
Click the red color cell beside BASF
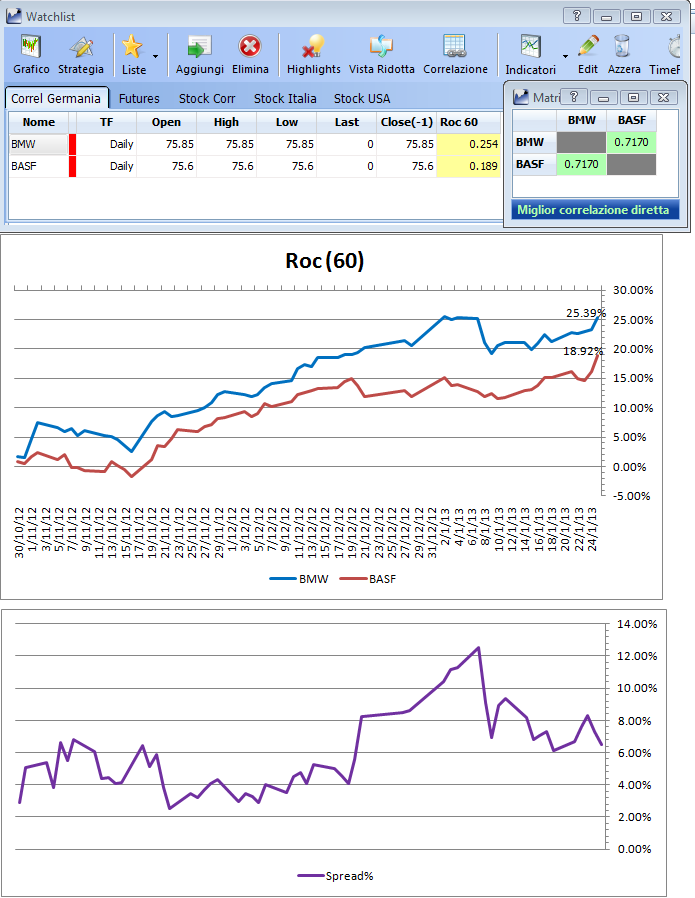point(72,166)
